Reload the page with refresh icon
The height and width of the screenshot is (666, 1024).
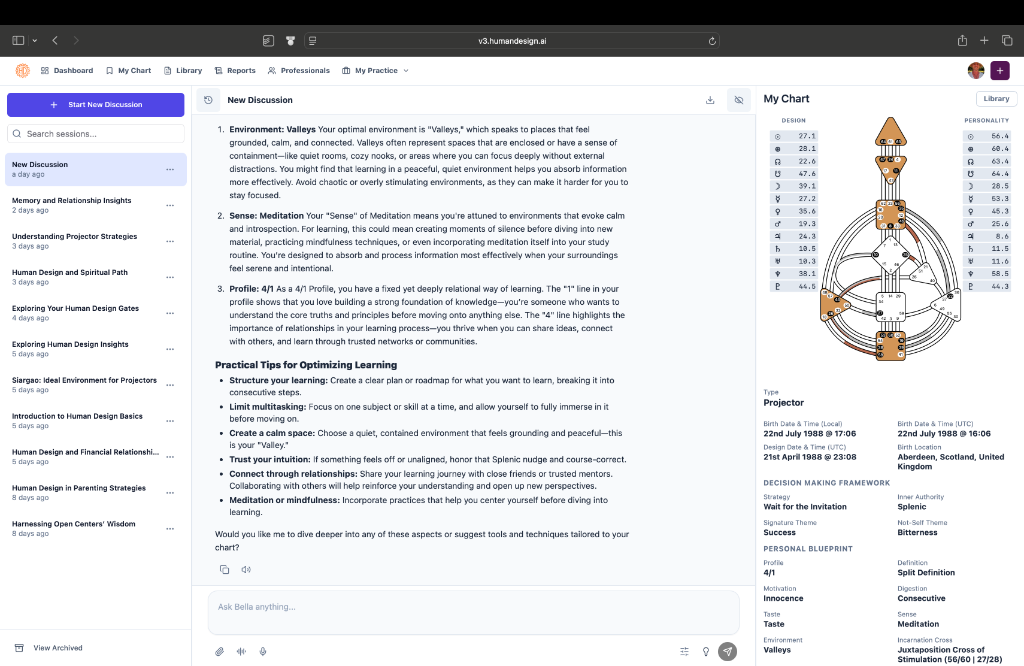712,41
